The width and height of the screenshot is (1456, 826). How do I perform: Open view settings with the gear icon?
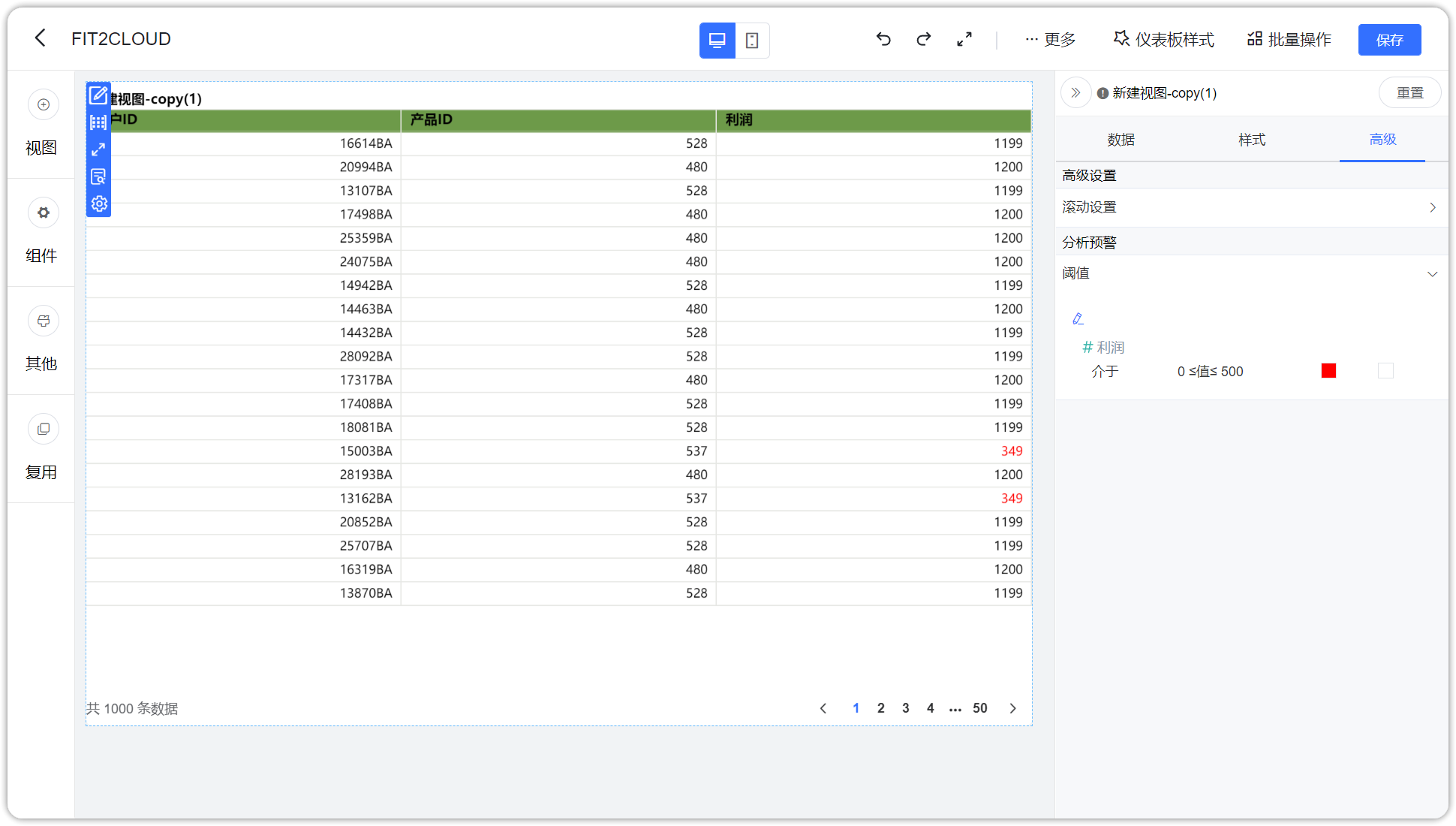tap(98, 203)
